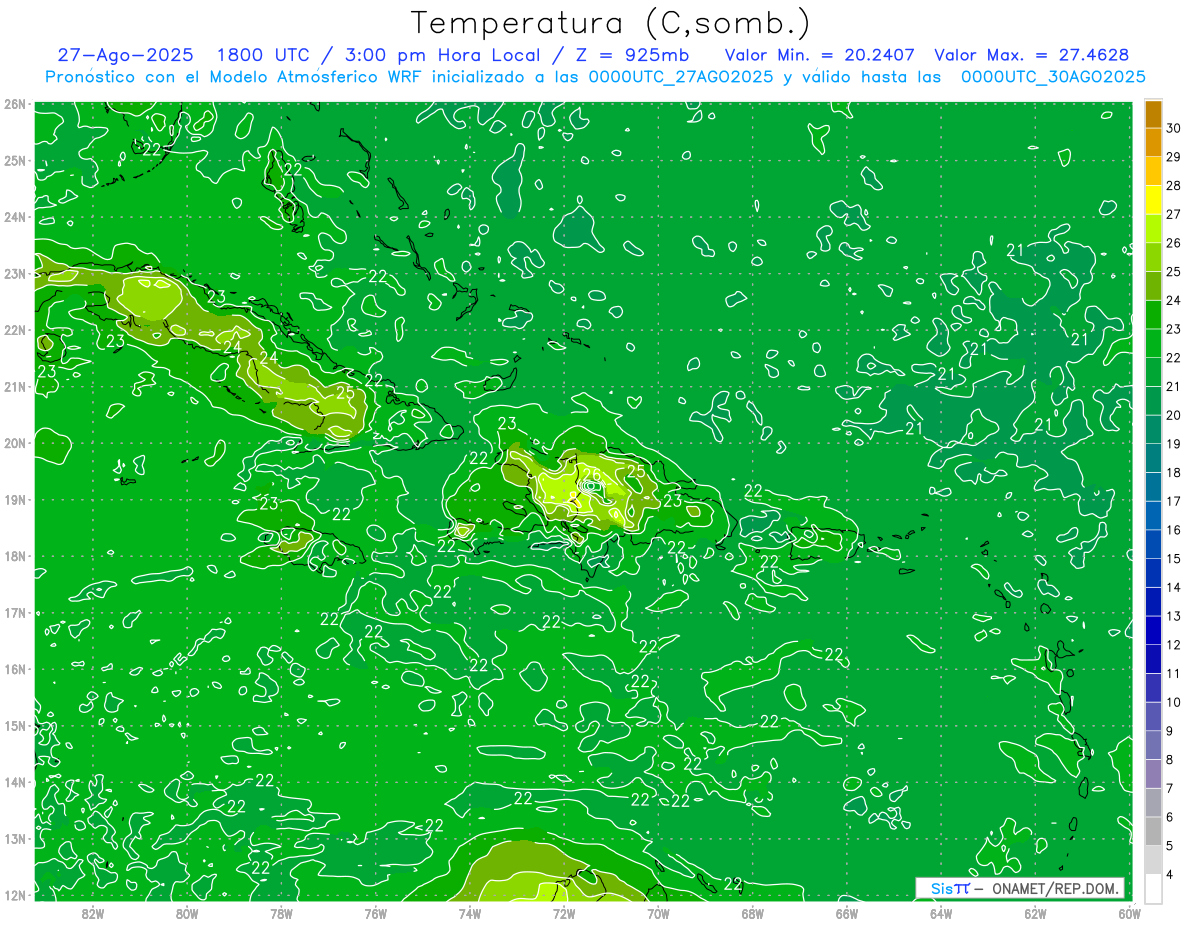Click the "21N" latitude axis label
Image resolution: width=1200 pixels, height=927 pixels.
point(14,386)
